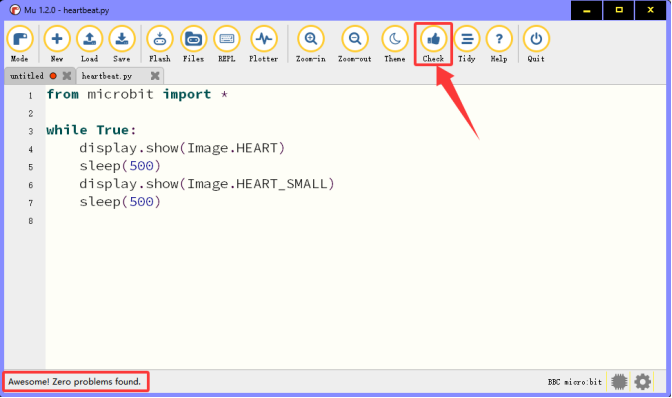Click the Zoom-out button
The height and width of the screenshot is (398, 672).
tap(354, 44)
